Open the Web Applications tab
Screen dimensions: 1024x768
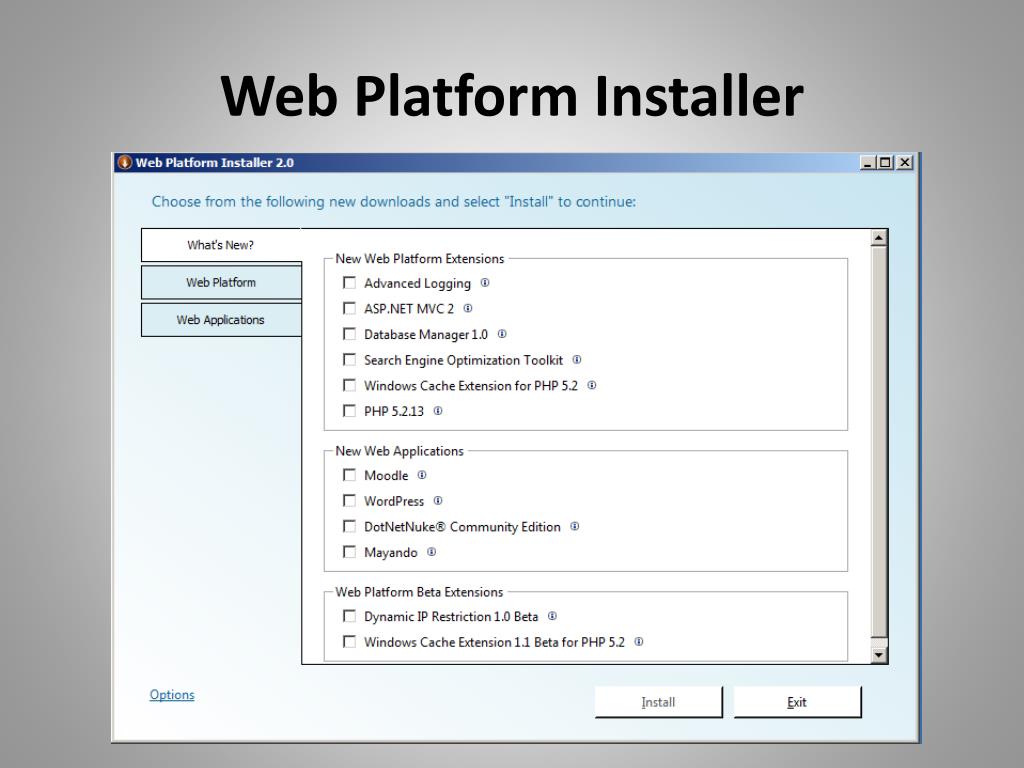tap(221, 319)
